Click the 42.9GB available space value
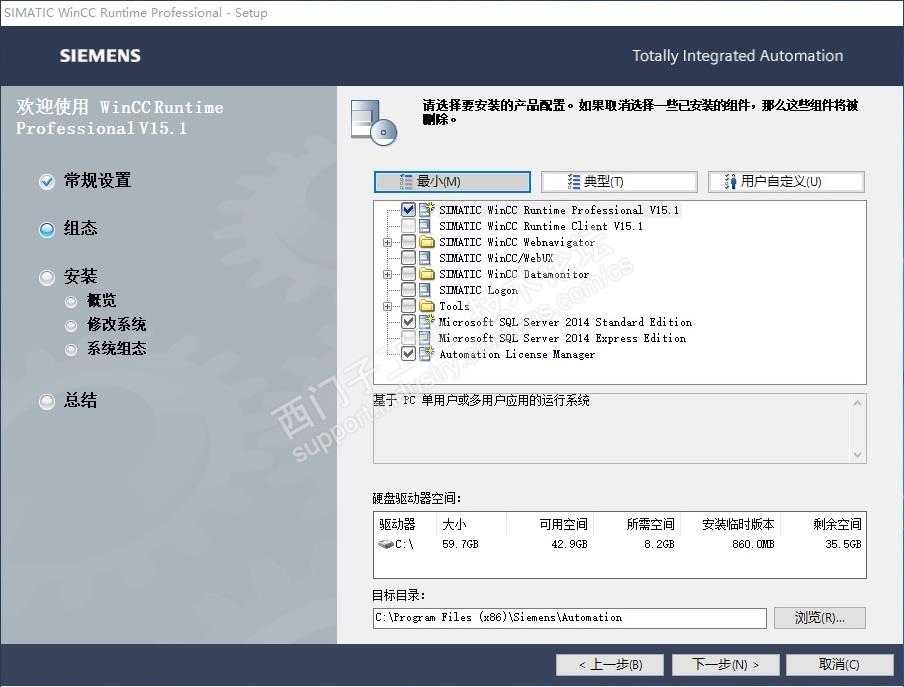904x687 pixels. click(569, 544)
